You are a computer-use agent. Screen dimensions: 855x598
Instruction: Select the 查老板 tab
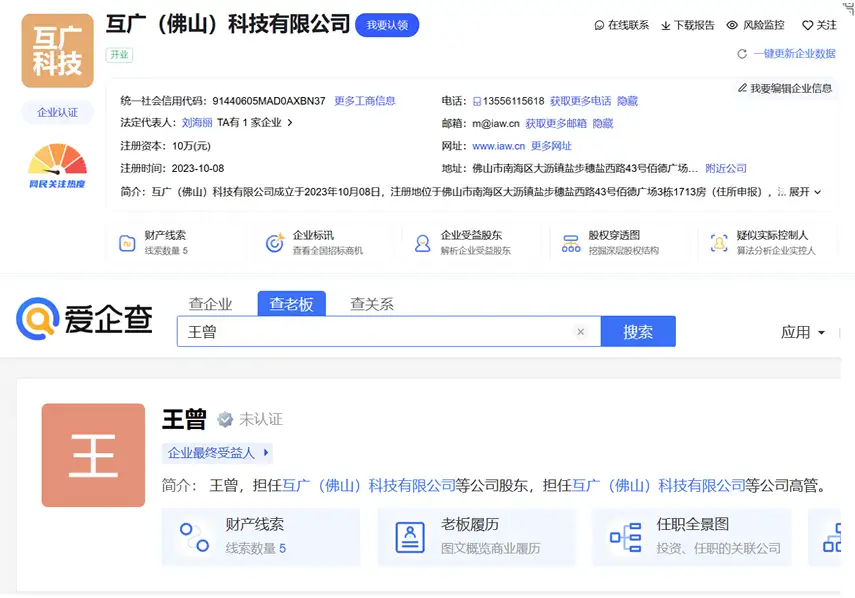coord(292,304)
